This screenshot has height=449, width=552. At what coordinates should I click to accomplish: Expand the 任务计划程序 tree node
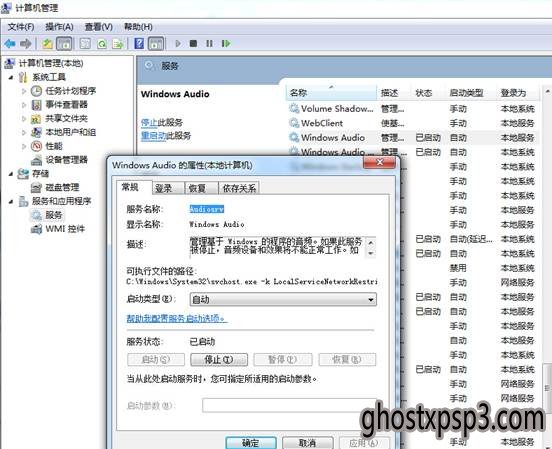24,91
